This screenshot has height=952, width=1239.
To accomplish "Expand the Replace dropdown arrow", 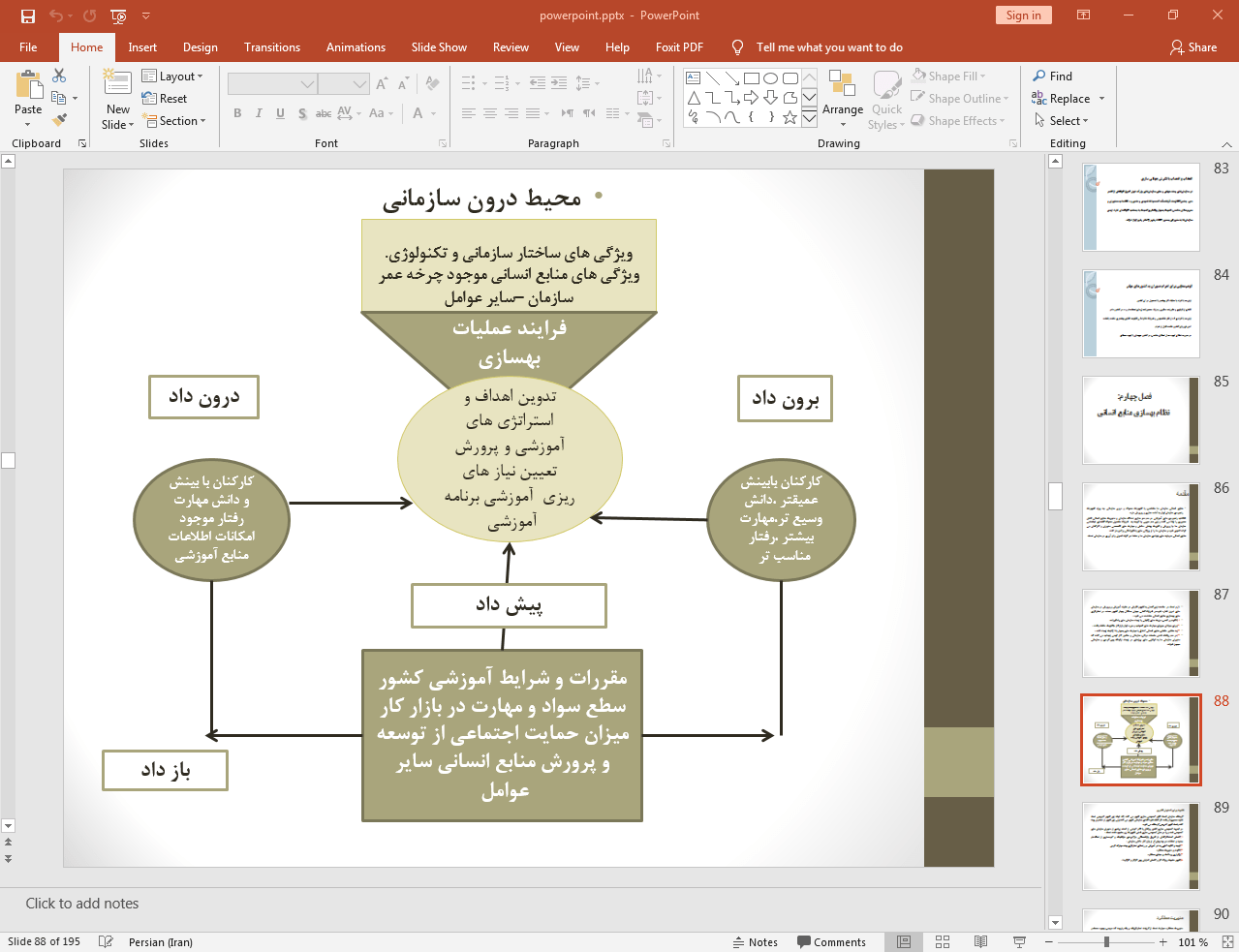I will click(1101, 99).
